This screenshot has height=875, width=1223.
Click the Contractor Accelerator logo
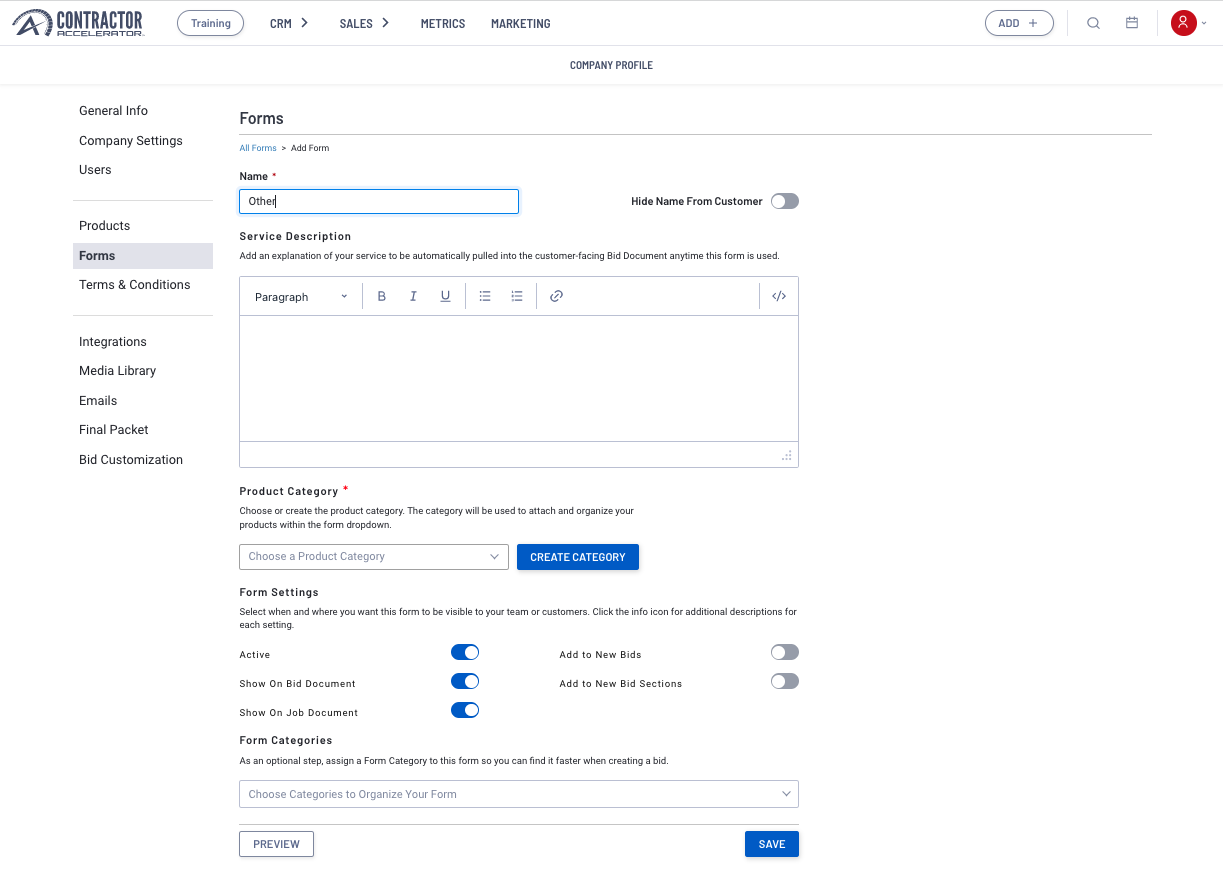click(x=78, y=23)
